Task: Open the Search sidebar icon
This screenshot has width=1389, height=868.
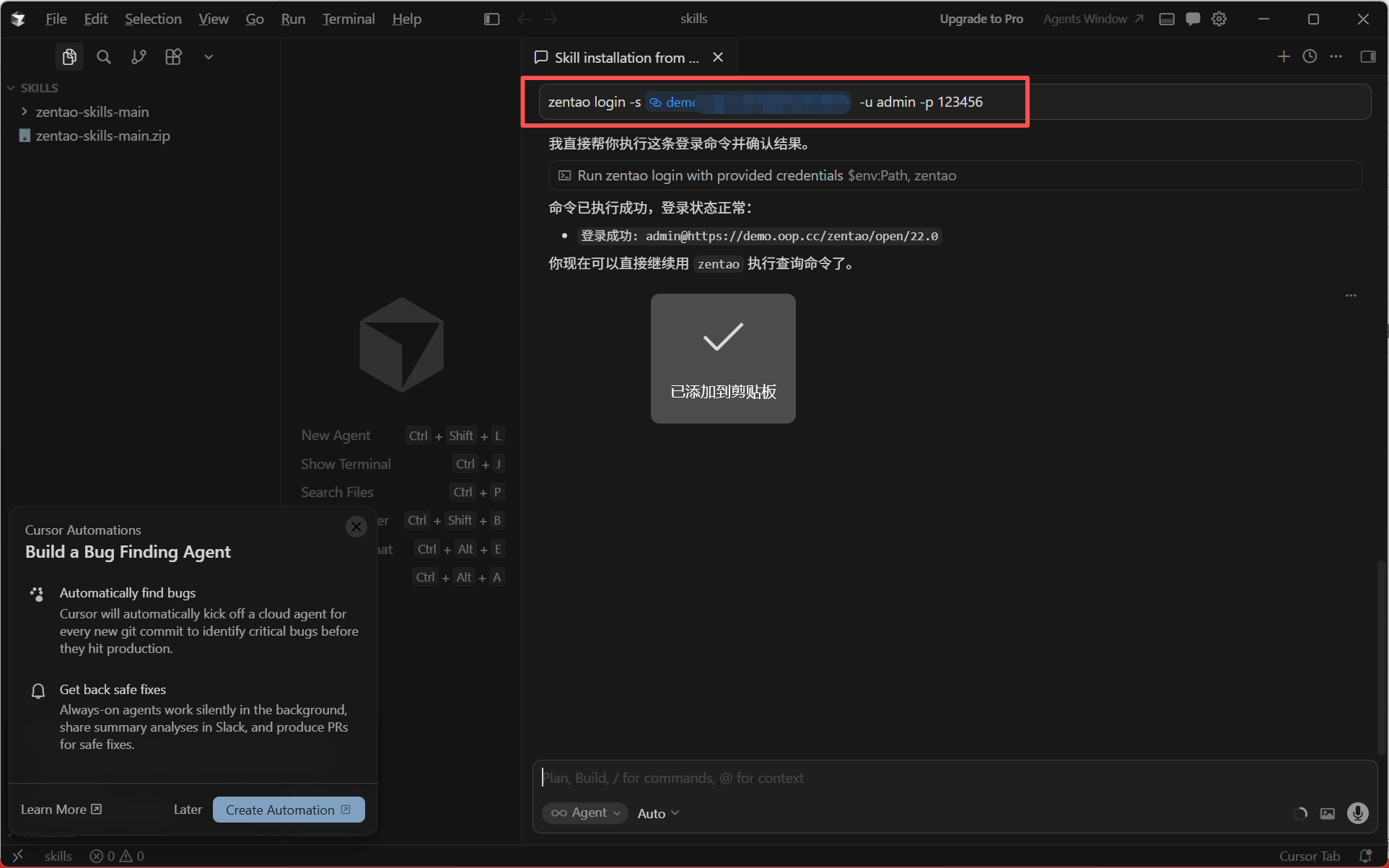Action: pyautogui.click(x=104, y=57)
